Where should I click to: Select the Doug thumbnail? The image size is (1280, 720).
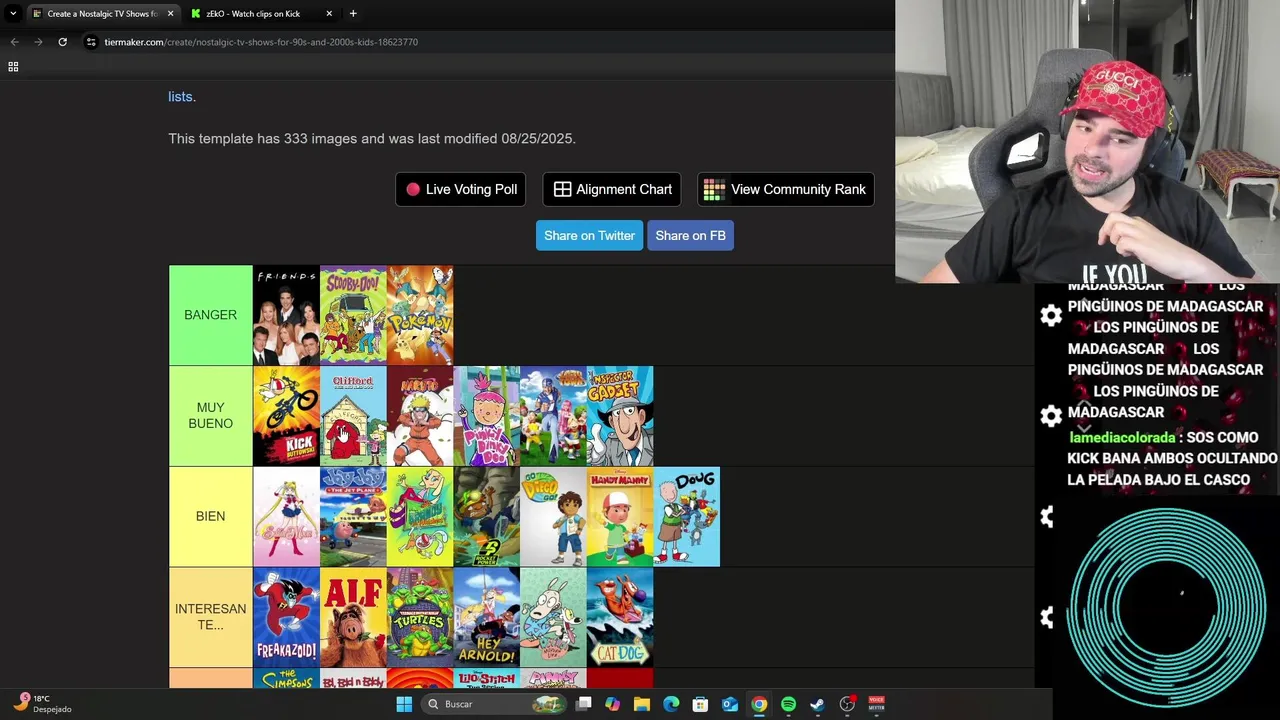(x=686, y=516)
